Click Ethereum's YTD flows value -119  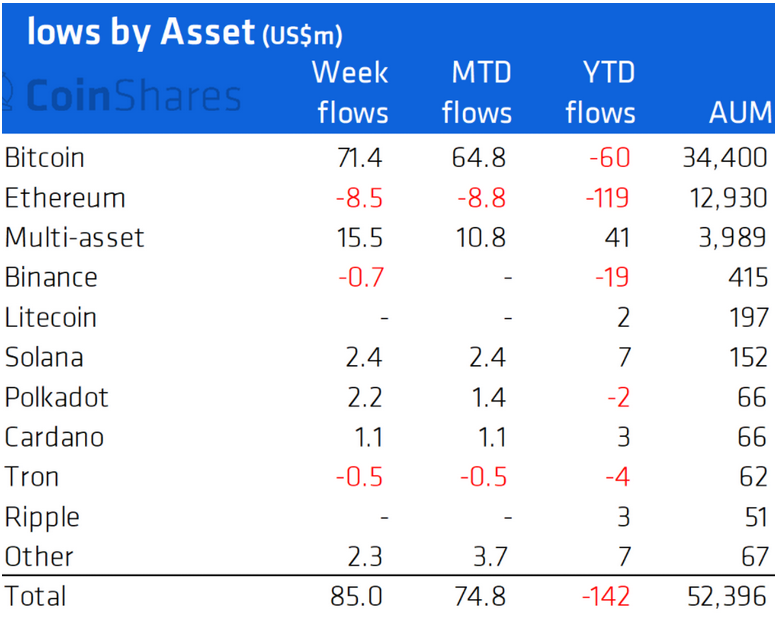[x=606, y=198]
